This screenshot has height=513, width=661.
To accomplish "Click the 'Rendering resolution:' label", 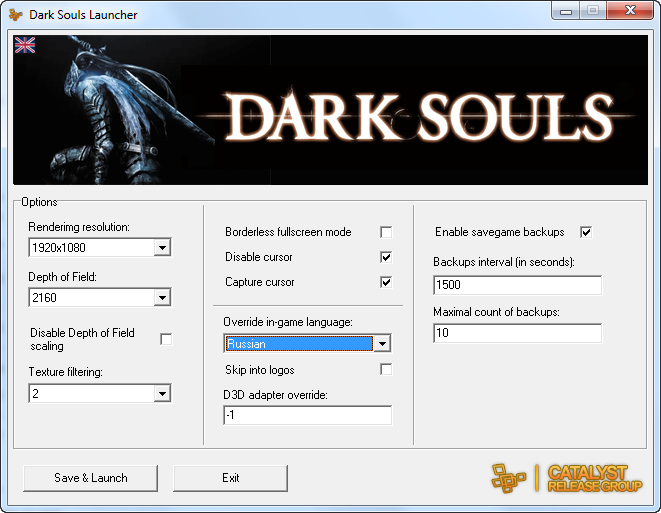I will 79,227.
